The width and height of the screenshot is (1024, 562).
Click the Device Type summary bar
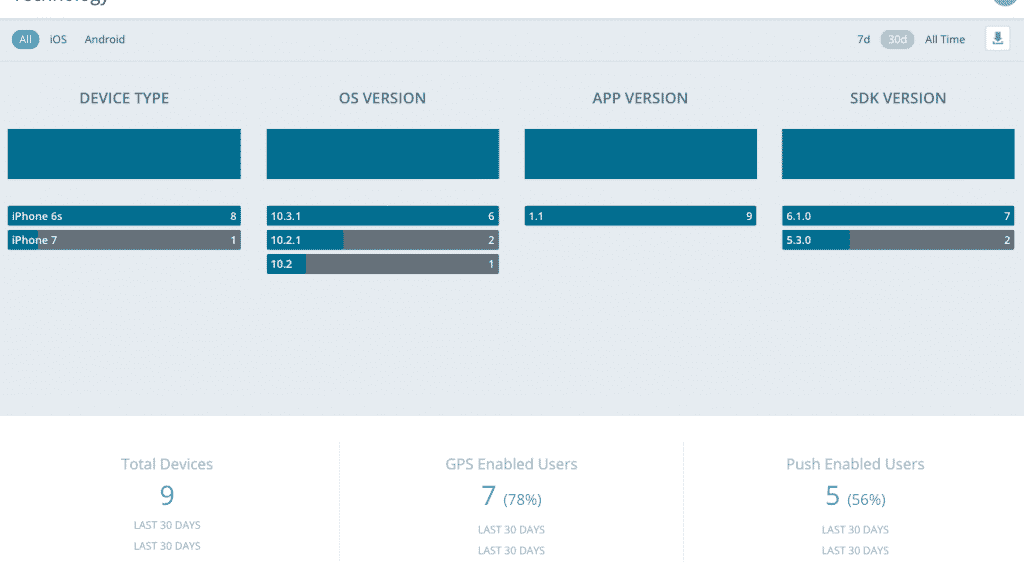pyautogui.click(x=124, y=154)
